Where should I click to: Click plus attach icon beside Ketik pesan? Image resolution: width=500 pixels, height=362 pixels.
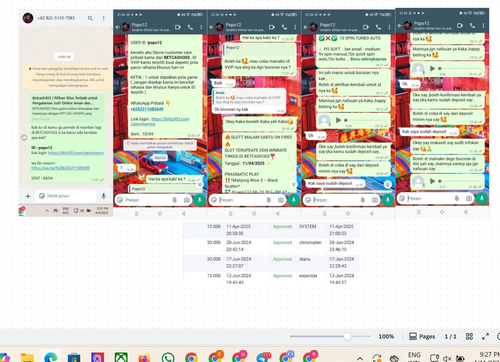28,196
